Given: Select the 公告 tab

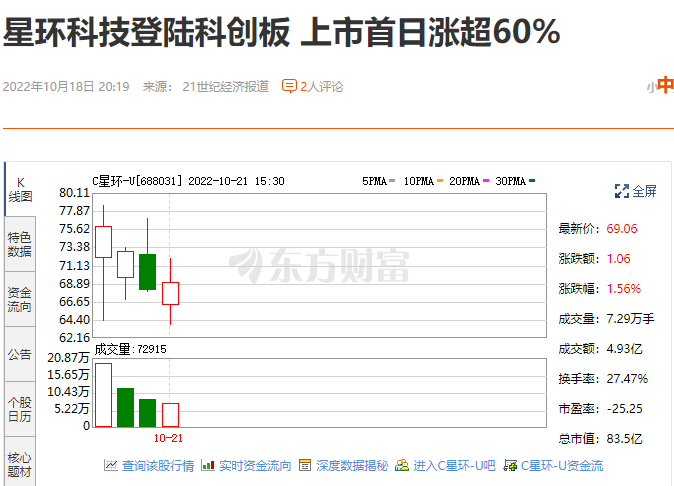Looking at the screenshot, I should pos(20,354).
